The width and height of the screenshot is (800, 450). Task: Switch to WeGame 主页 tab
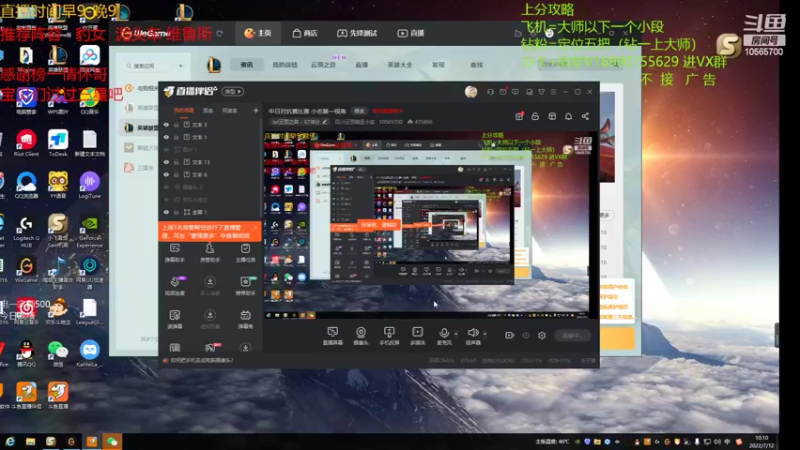point(258,33)
